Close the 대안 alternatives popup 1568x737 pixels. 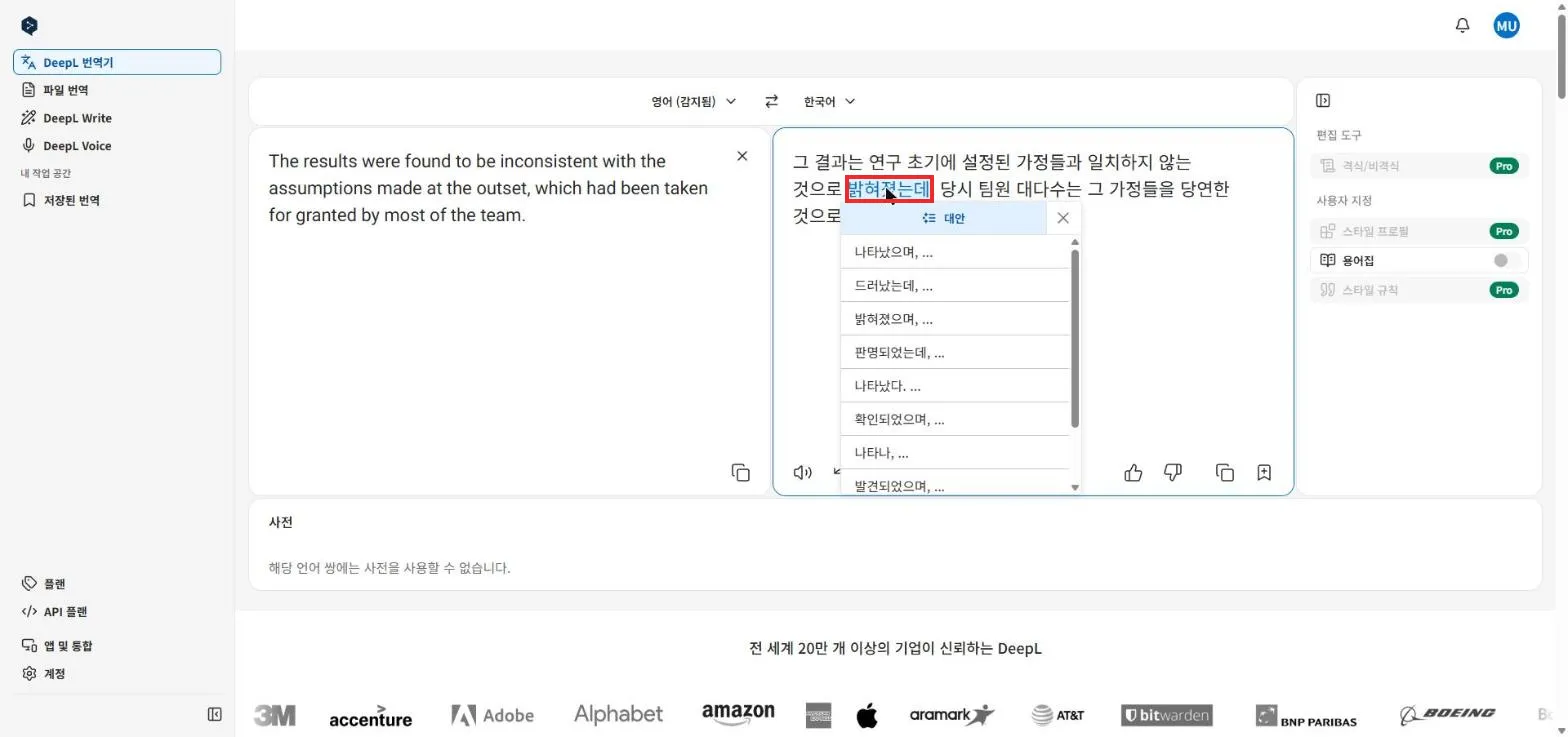1063,218
